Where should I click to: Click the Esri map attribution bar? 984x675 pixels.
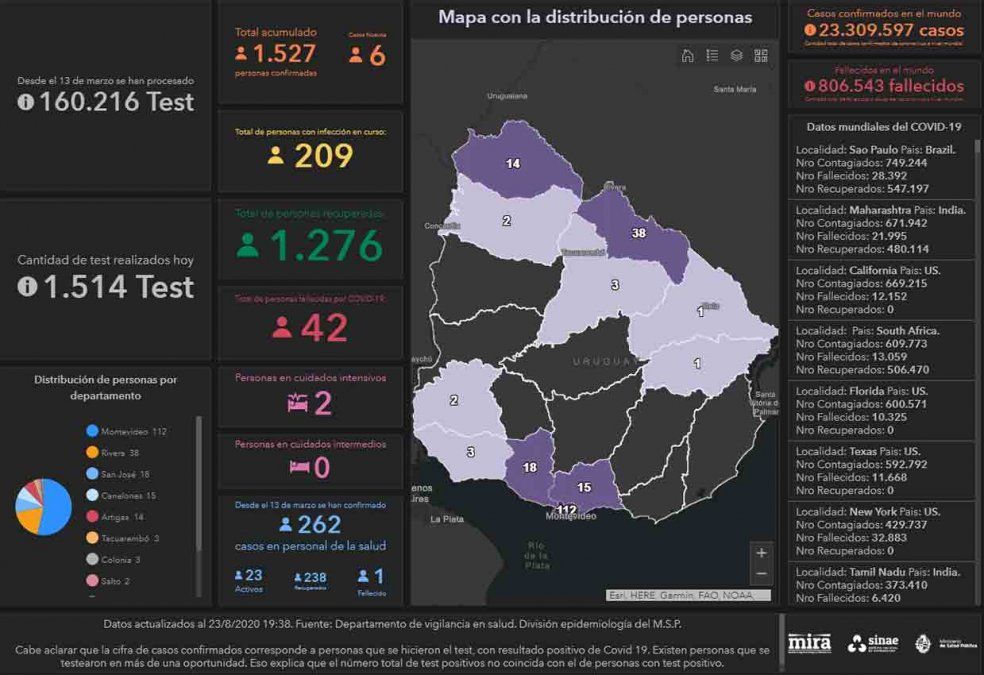point(689,596)
